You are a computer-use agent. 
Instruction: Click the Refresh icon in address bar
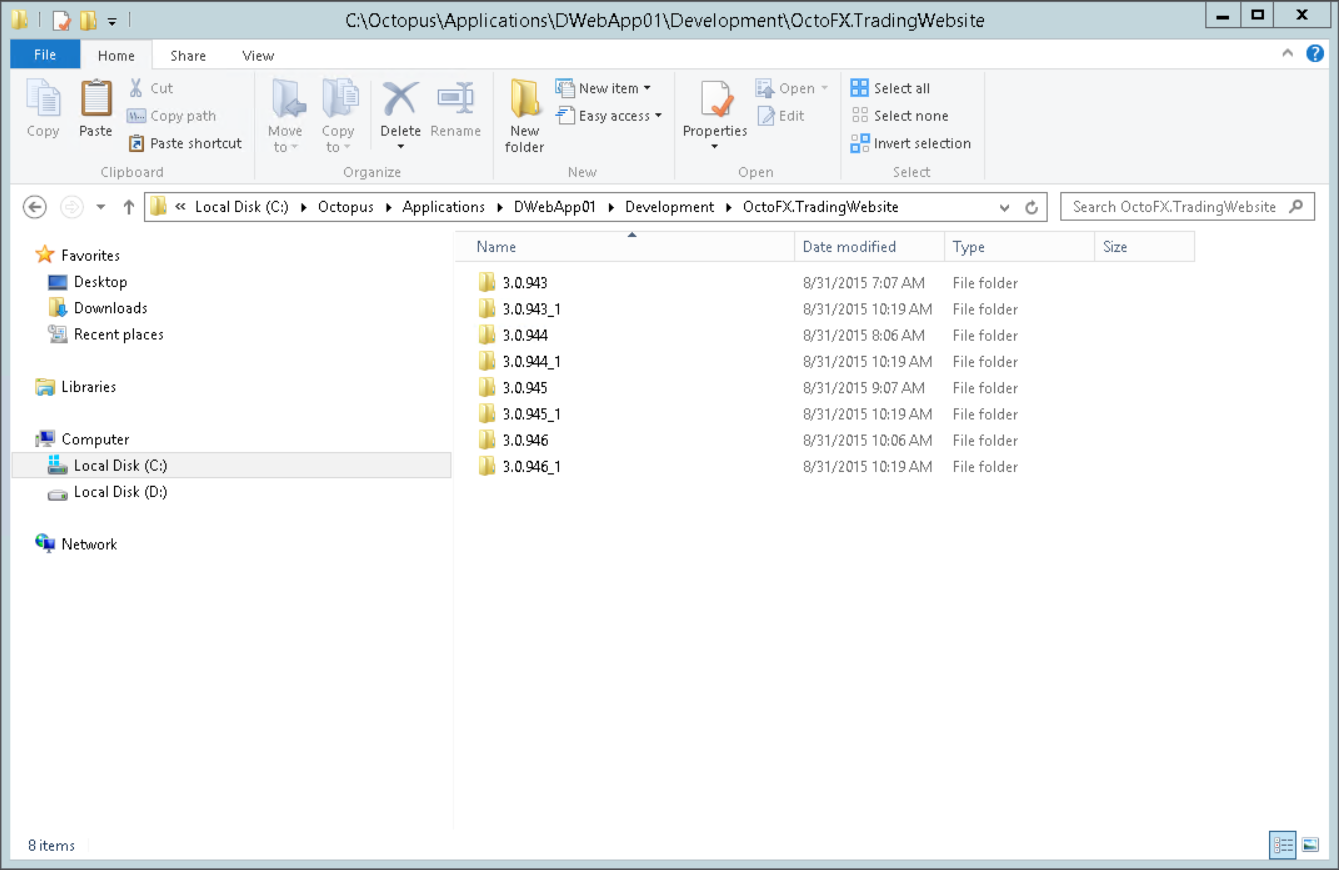pyautogui.click(x=1032, y=207)
